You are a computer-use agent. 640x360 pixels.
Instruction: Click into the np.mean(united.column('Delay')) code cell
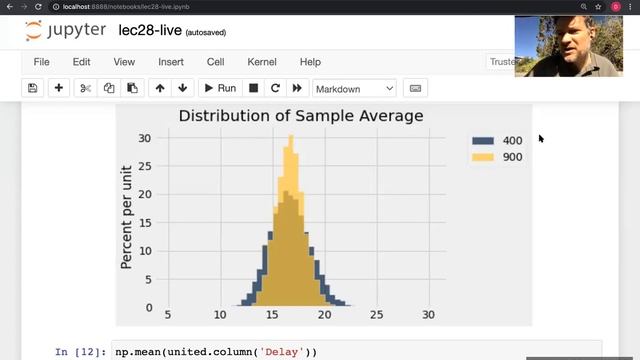click(x=356, y=351)
